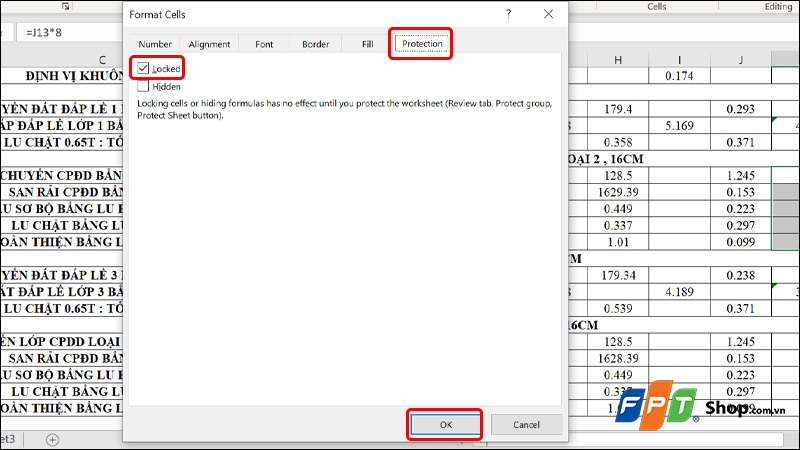Open the Font tab
The height and width of the screenshot is (450, 800).
pos(264,44)
